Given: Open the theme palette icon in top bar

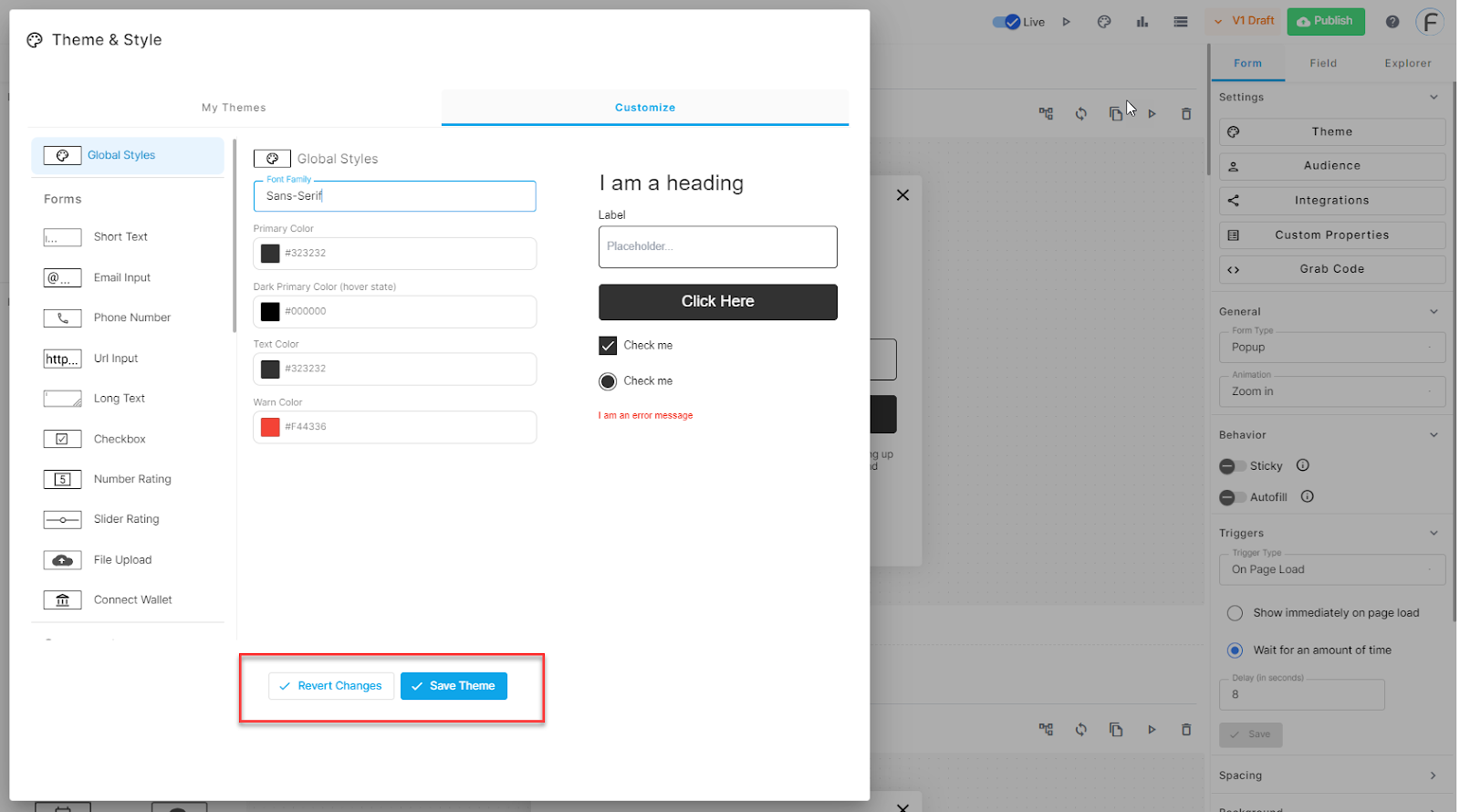Looking at the screenshot, I should click(1104, 22).
